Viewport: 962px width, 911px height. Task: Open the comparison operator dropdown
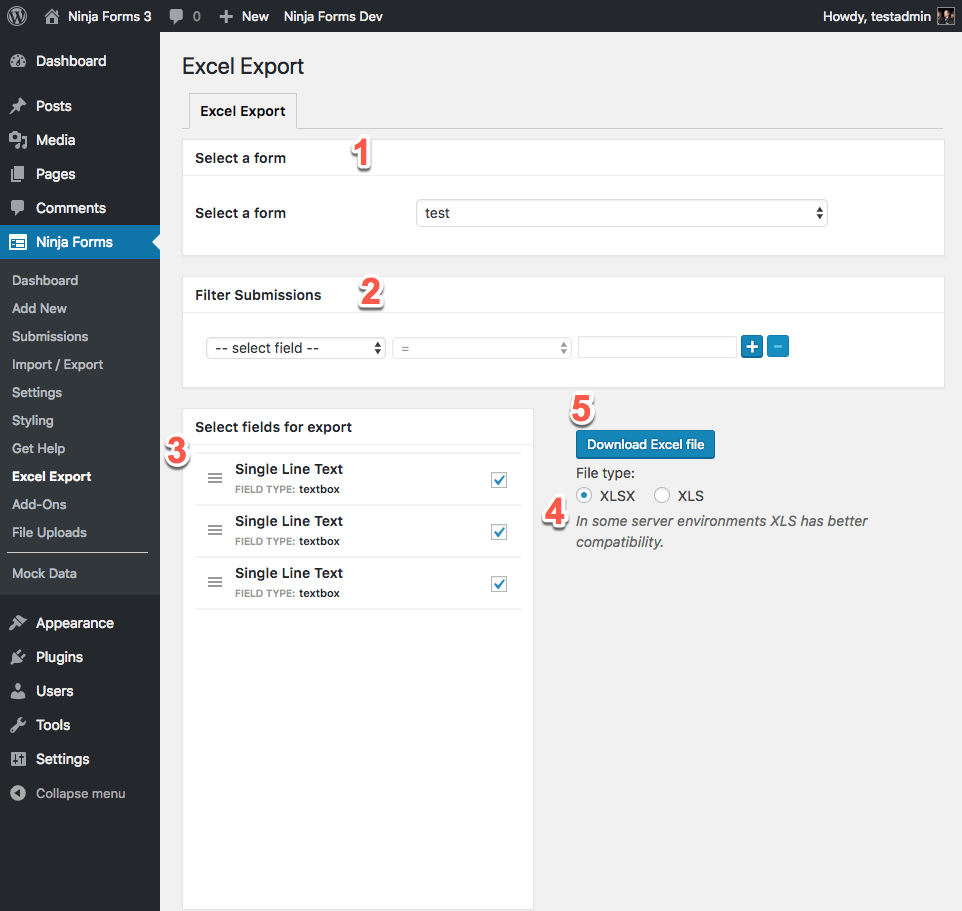coord(481,346)
